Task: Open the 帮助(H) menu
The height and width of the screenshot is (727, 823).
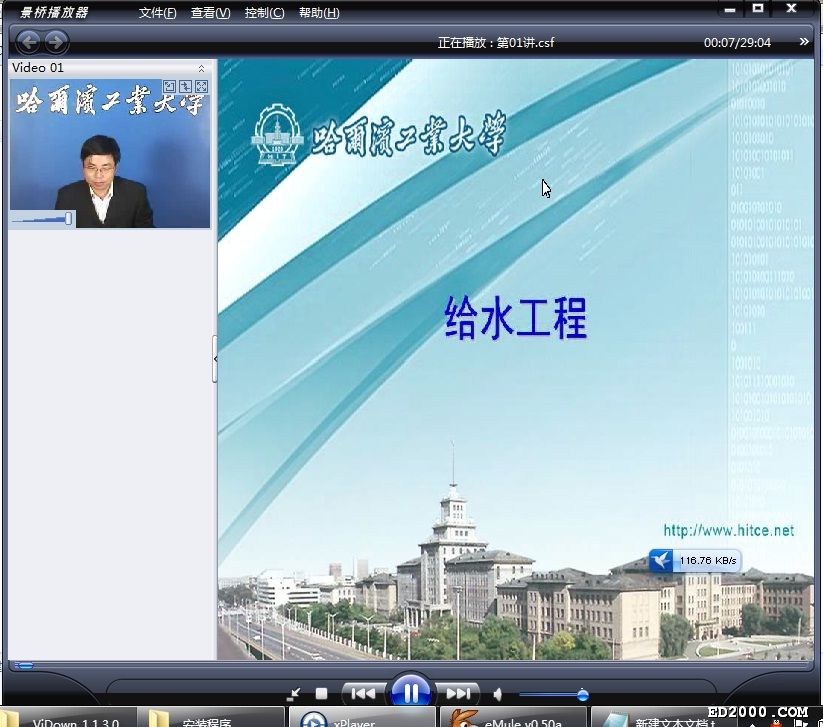Action: click(319, 13)
